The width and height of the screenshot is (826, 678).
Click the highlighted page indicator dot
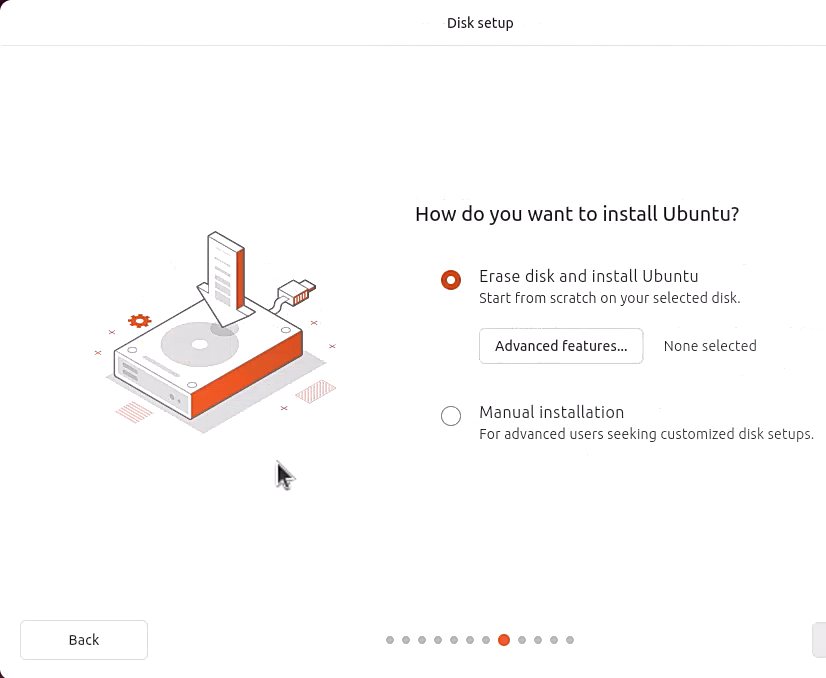coord(504,640)
